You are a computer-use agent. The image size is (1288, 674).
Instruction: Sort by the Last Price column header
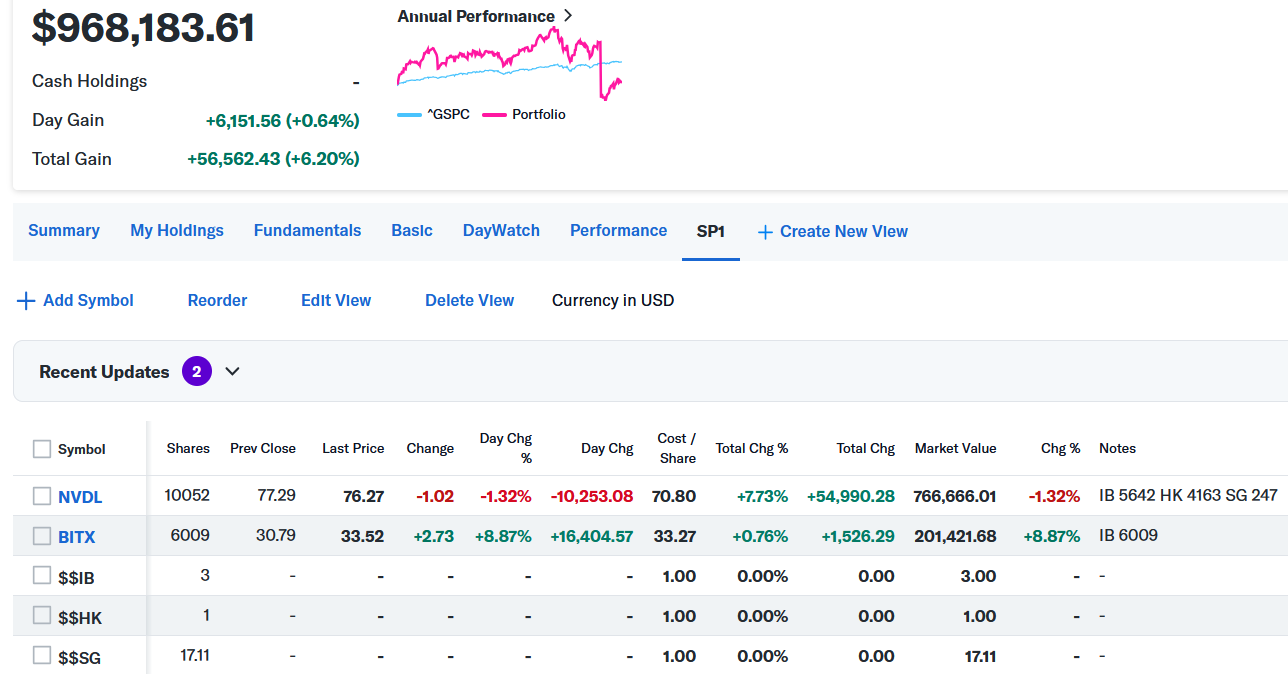pos(353,449)
